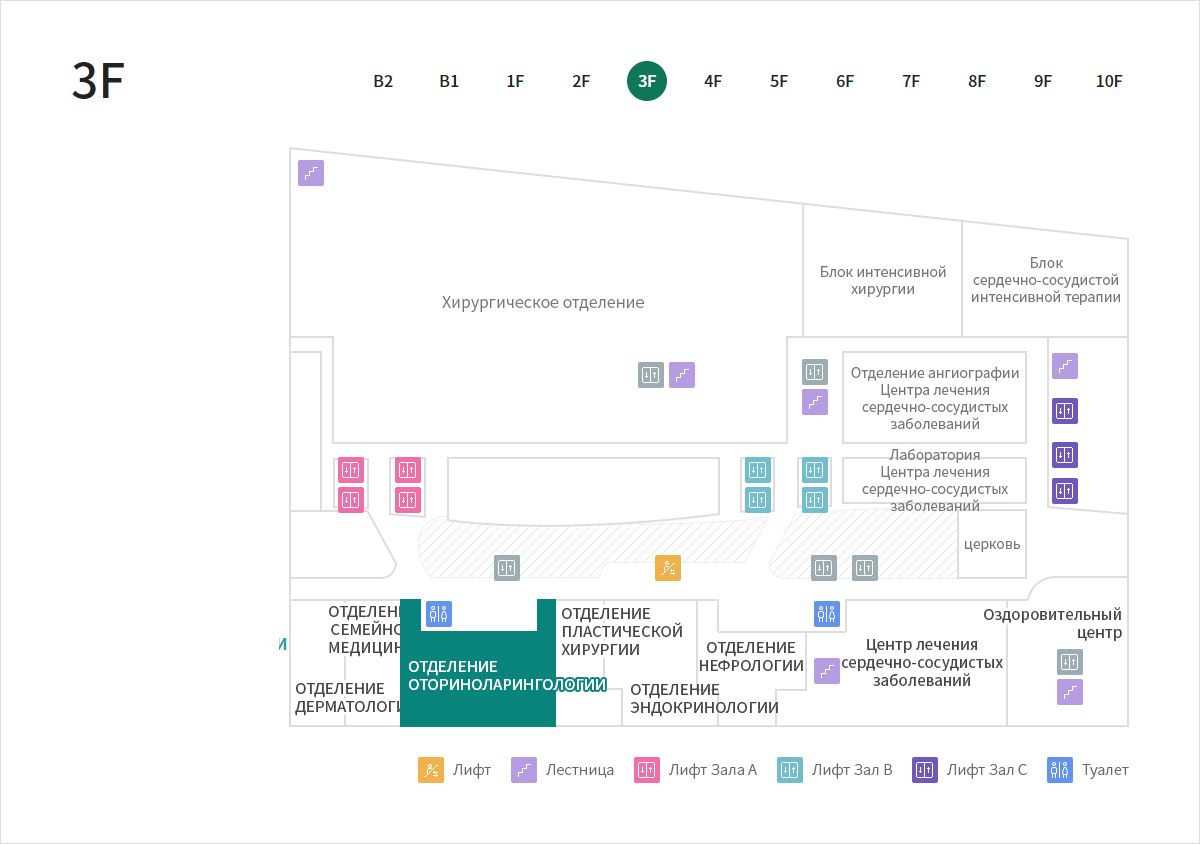Select Оздоровительный центр label
Viewport: 1200px width, 844px height.
click(1052, 624)
